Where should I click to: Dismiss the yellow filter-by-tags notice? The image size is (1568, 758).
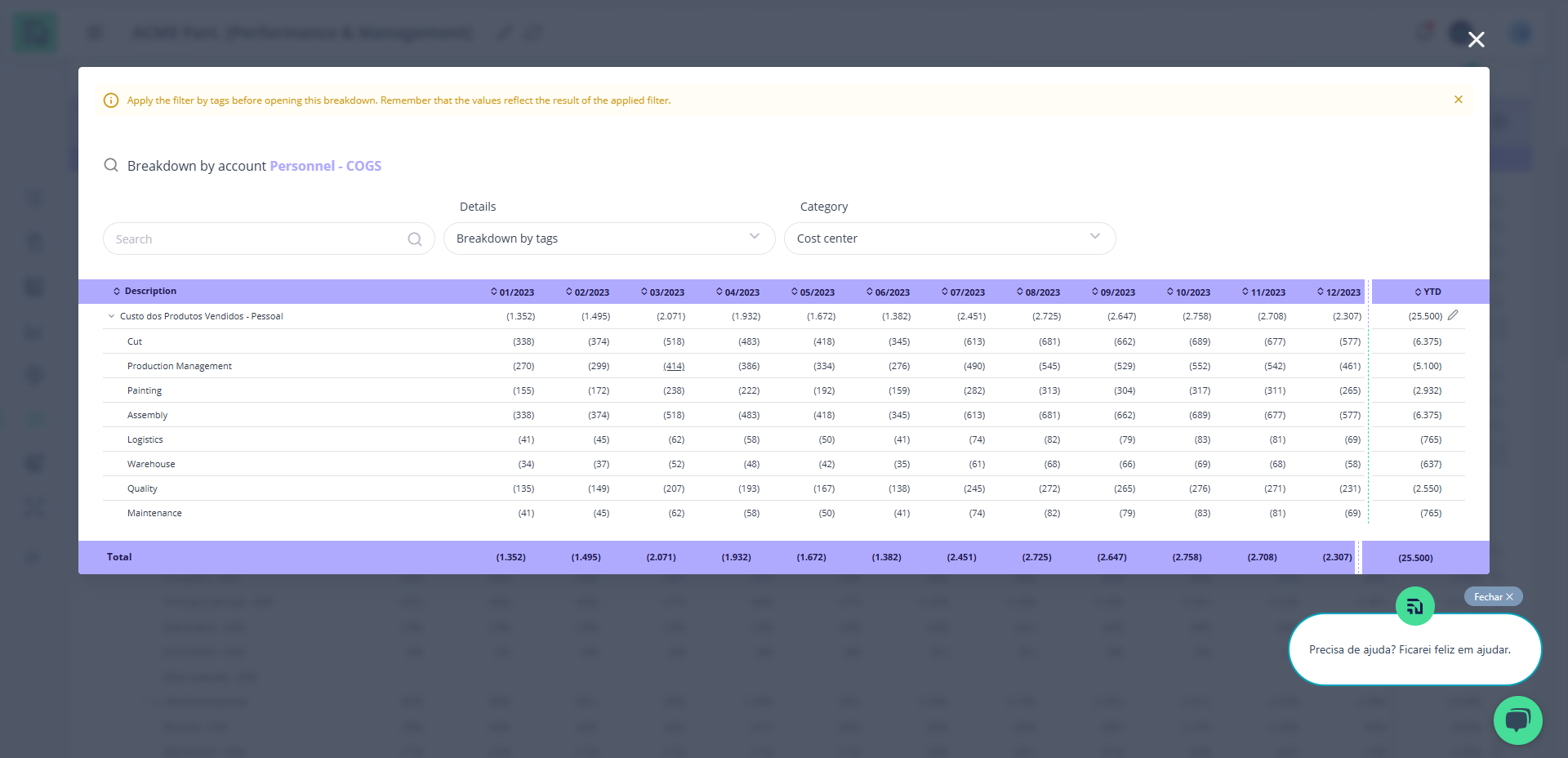[x=1459, y=100]
